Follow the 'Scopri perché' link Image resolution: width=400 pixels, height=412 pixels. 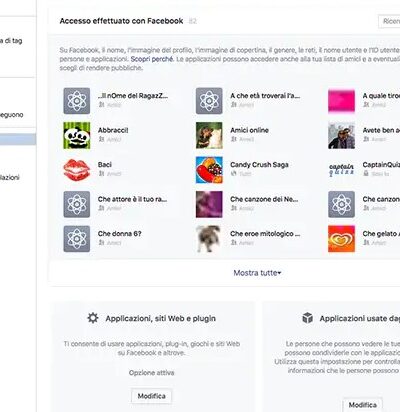pos(152,59)
